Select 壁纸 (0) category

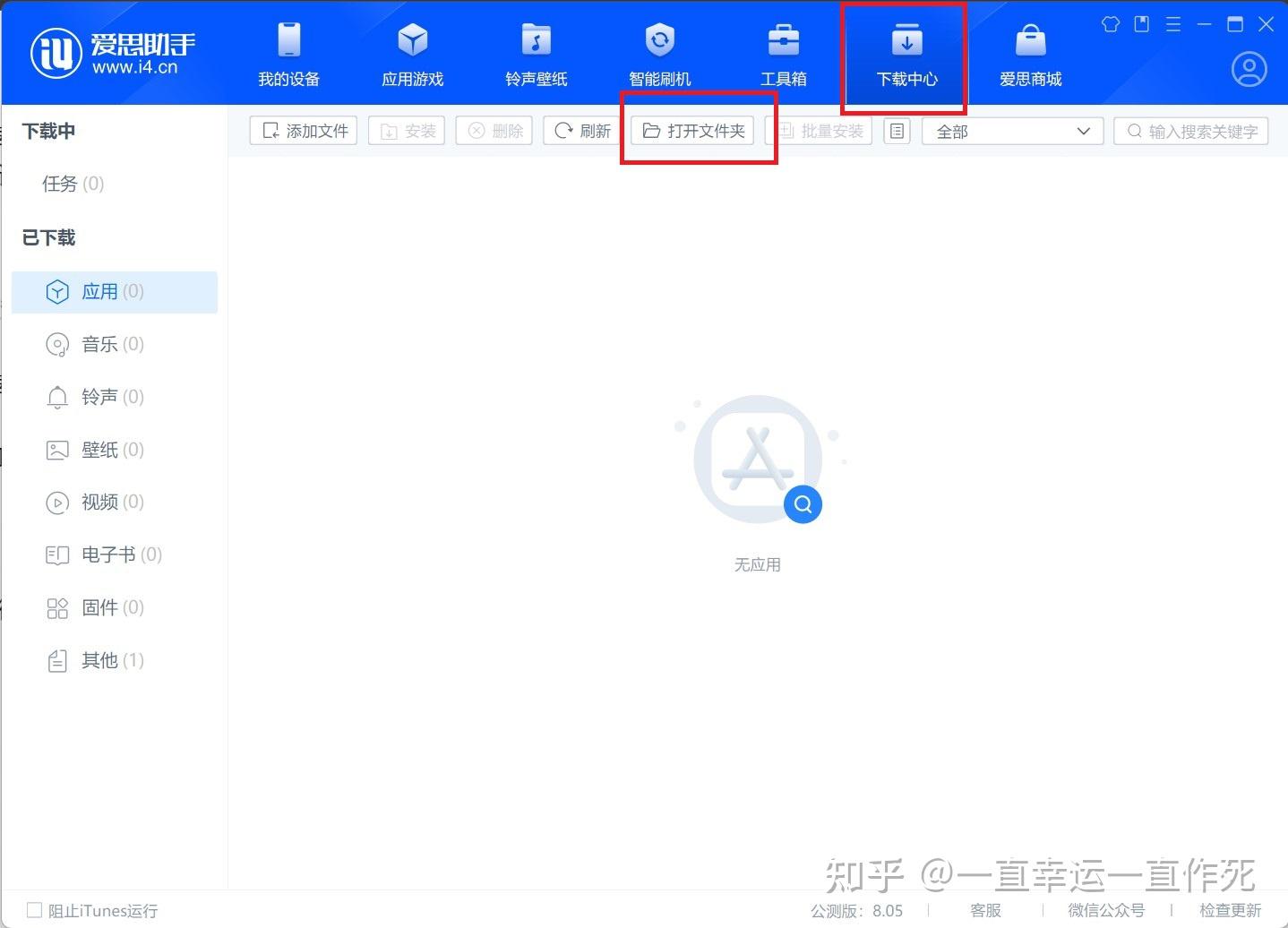pyautogui.click(x=115, y=450)
